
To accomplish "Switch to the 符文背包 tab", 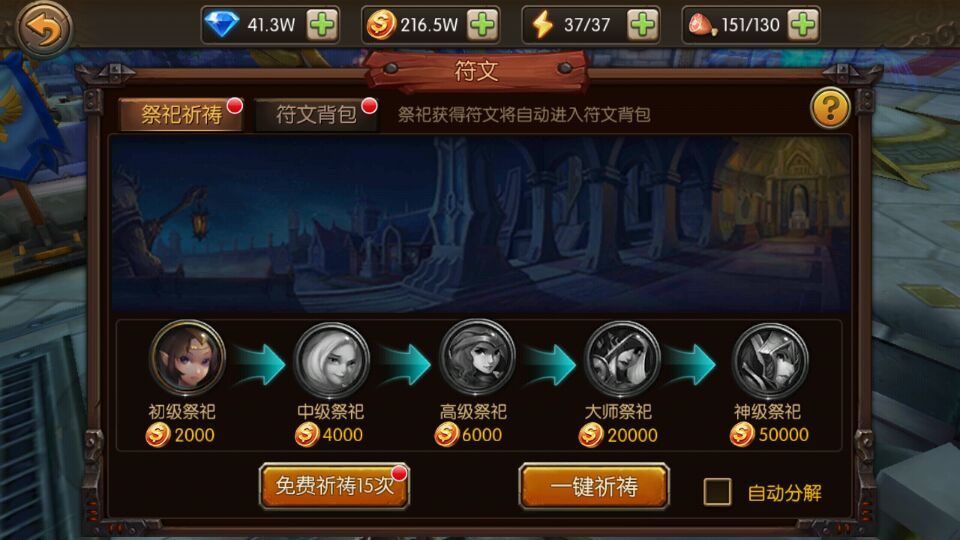I will pos(317,114).
